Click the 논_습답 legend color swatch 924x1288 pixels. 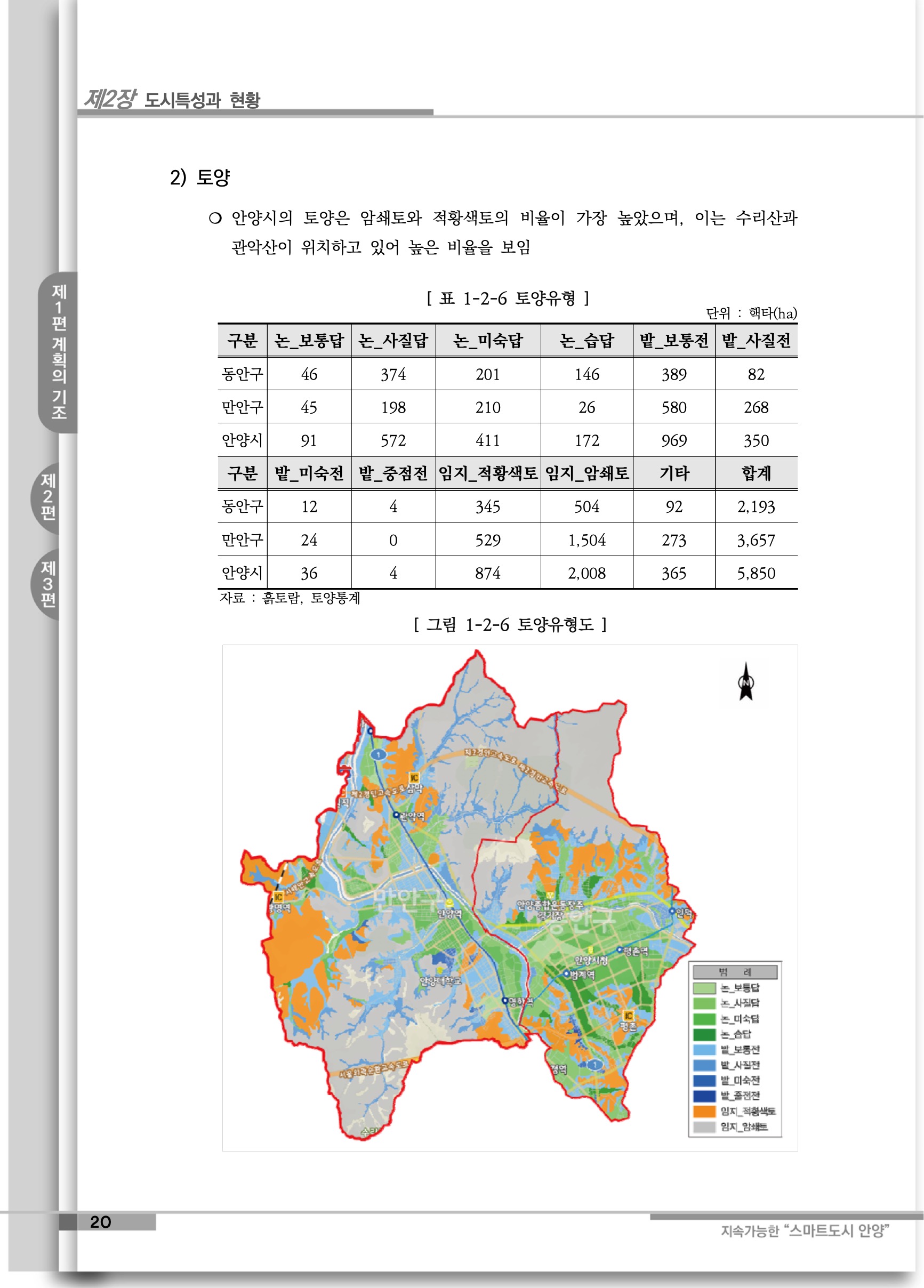704,1034
